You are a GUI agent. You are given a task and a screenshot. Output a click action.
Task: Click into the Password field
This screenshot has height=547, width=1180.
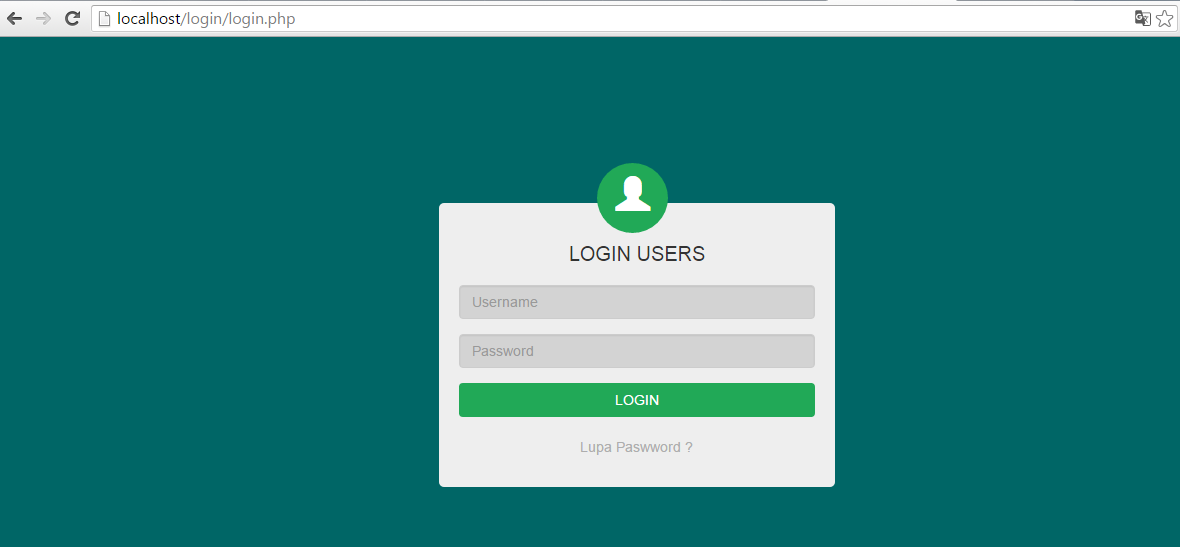click(637, 351)
